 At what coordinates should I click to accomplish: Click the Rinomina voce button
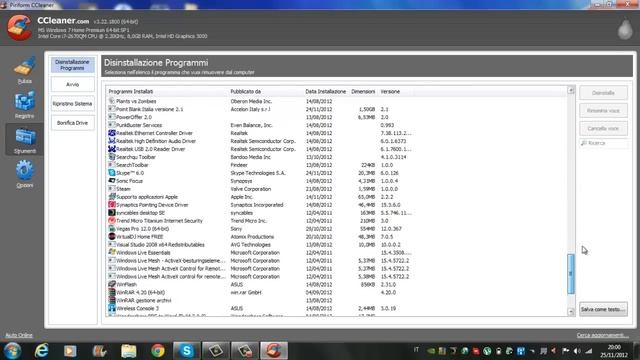[603, 111]
